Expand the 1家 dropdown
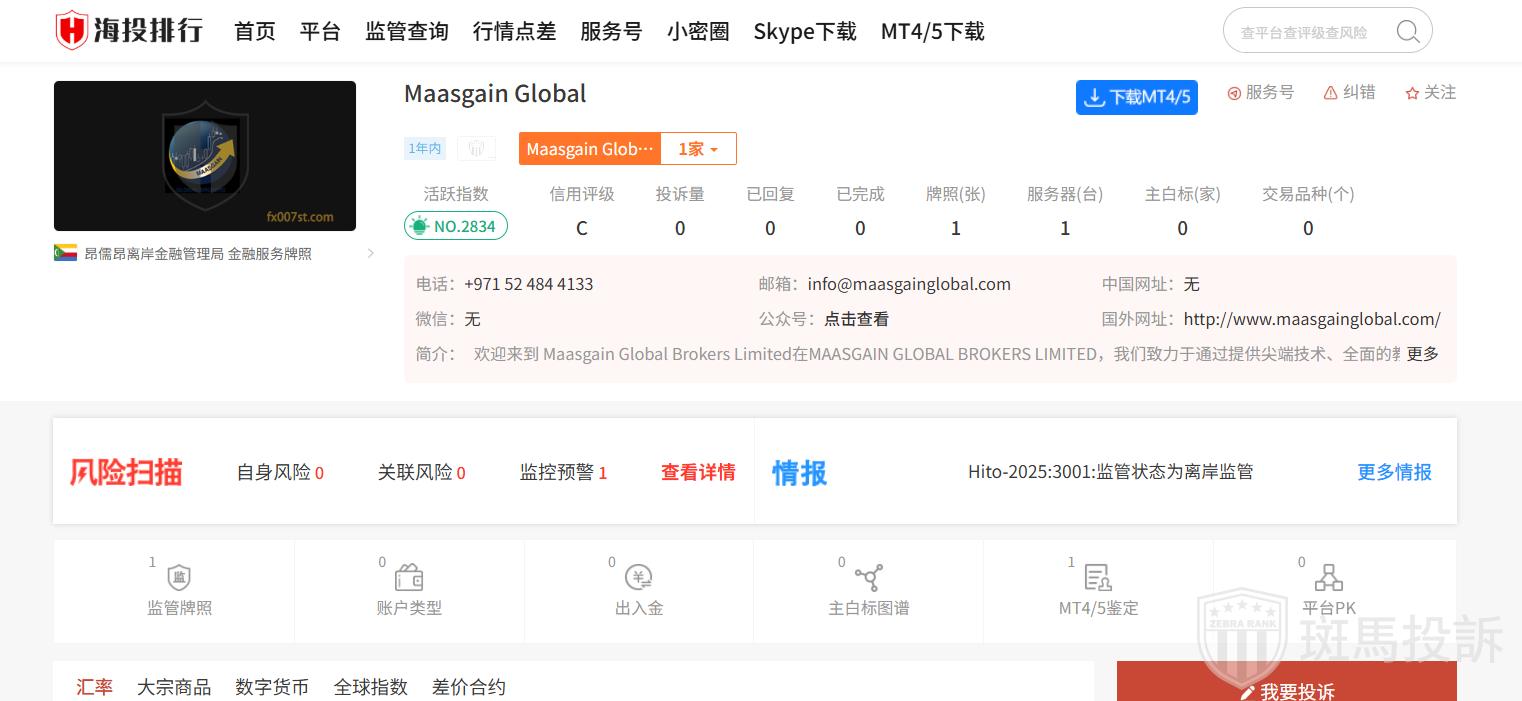 click(698, 149)
